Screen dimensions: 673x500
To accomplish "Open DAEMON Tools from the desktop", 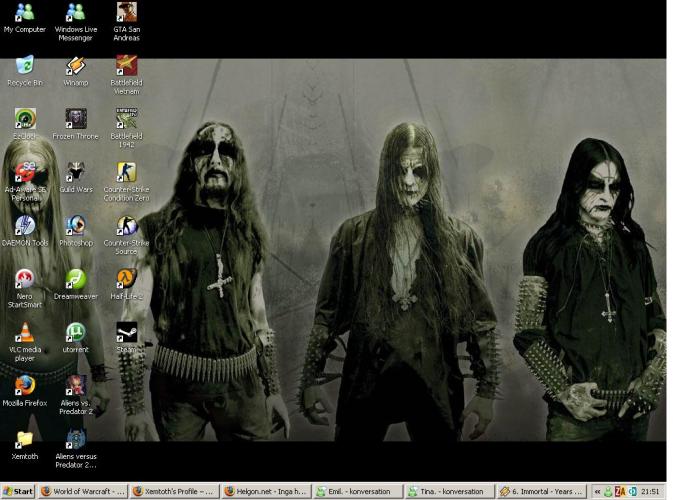I will point(25,226).
